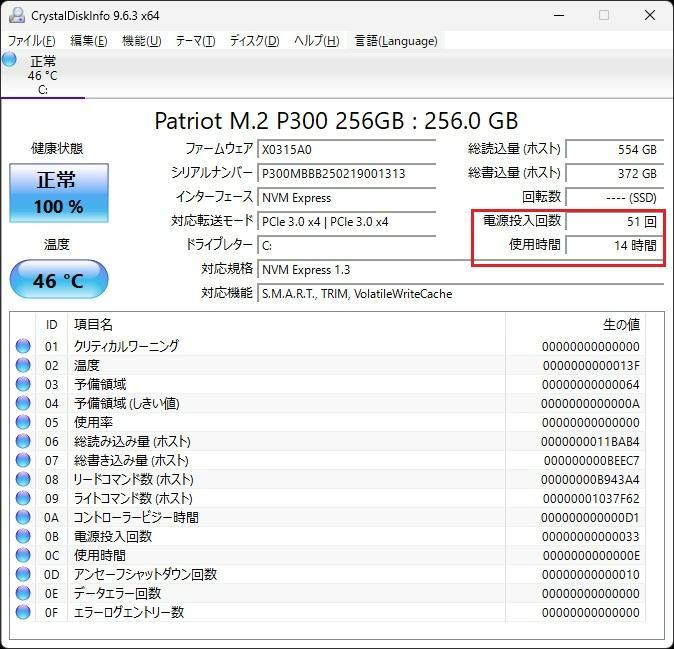Click the CrystalDiskInfo app icon in title bar

(16, 15)
